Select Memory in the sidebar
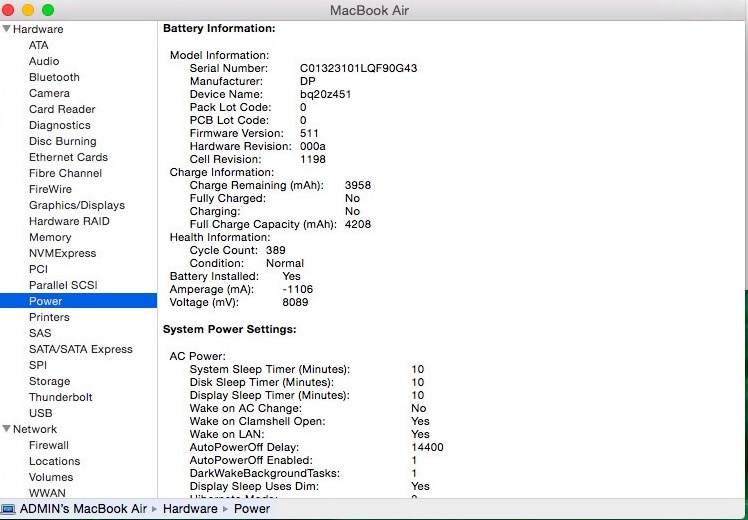 tap(50, 237)
